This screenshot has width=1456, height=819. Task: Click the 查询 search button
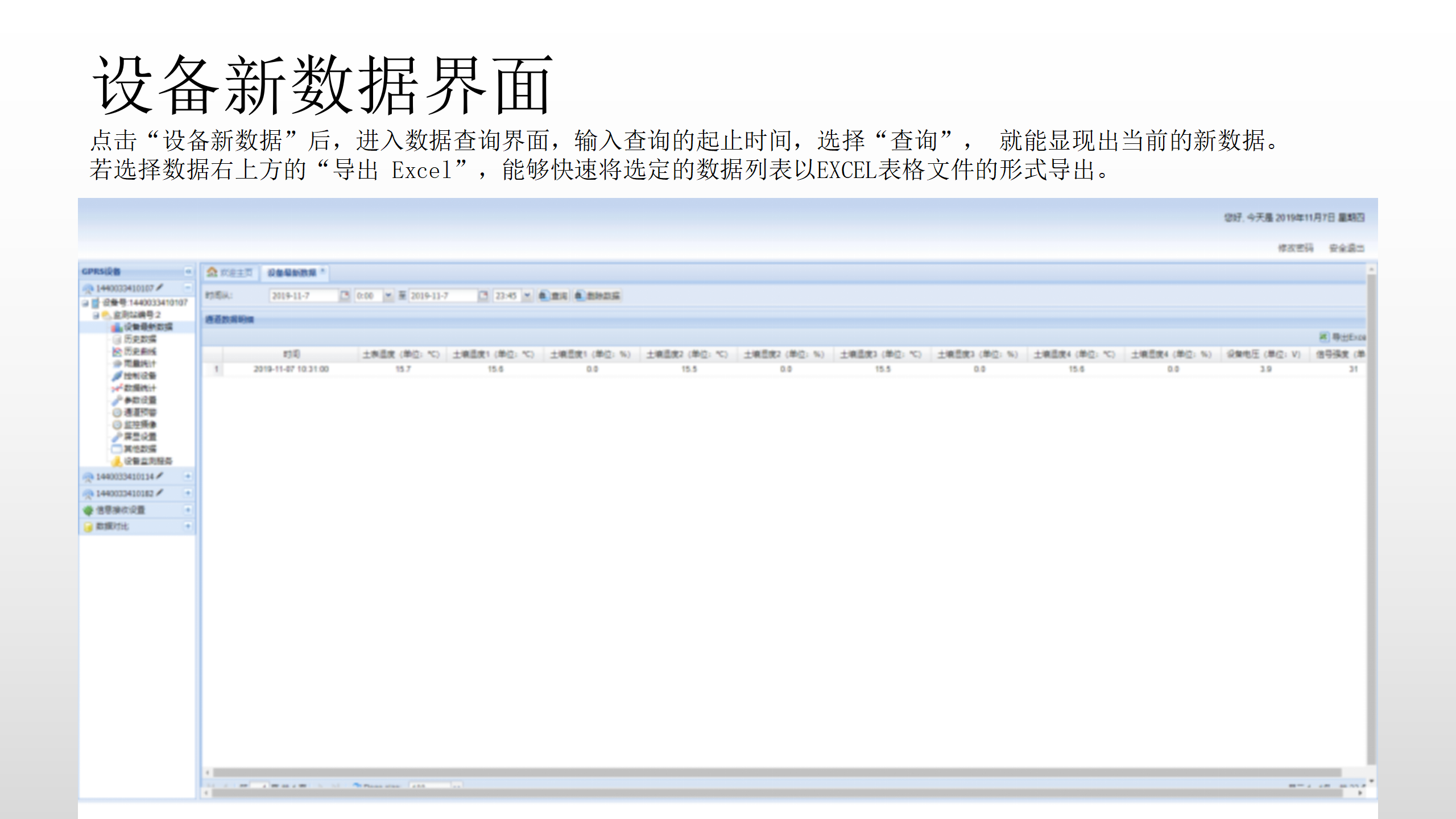(553, 295)
